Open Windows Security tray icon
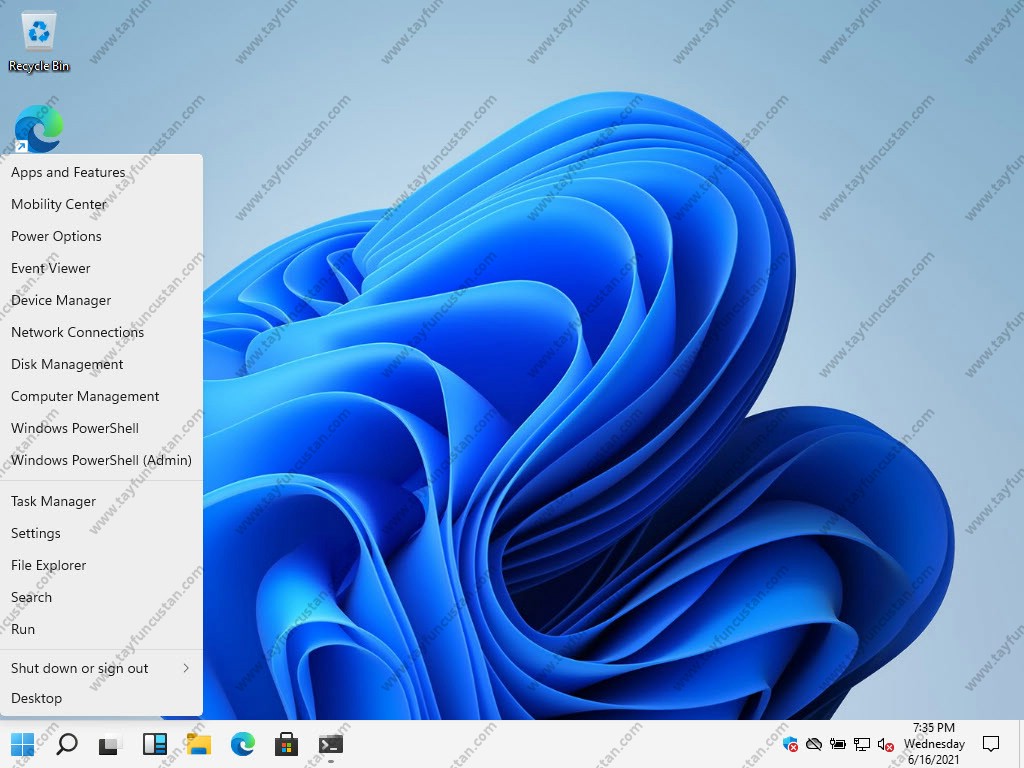This screenshot has width=1024, height=768. click(x=790, y=744)
